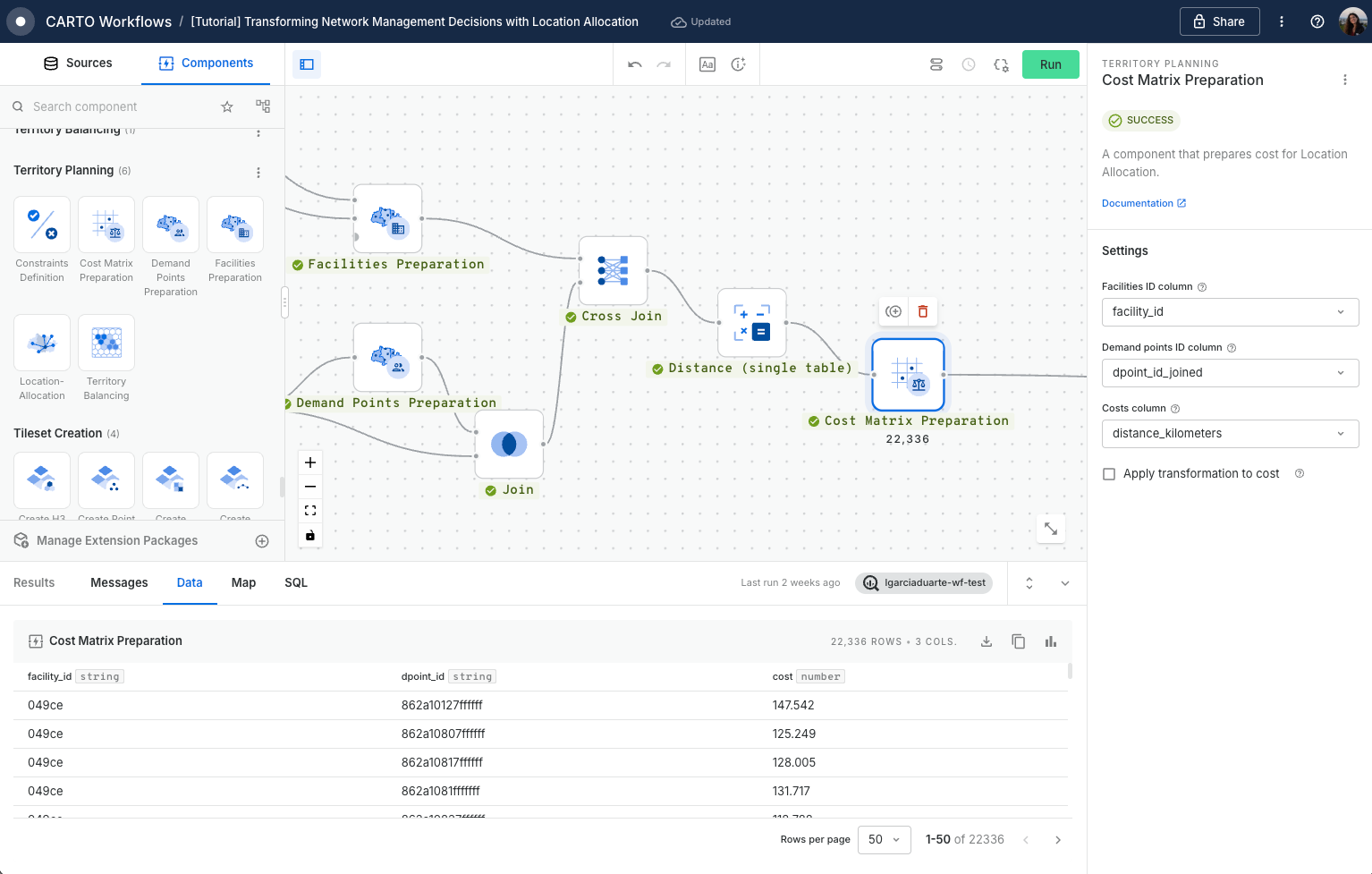Click the Territory Balancing component icon
This screenshot has width=1372, height=874.
pos(106,343)
